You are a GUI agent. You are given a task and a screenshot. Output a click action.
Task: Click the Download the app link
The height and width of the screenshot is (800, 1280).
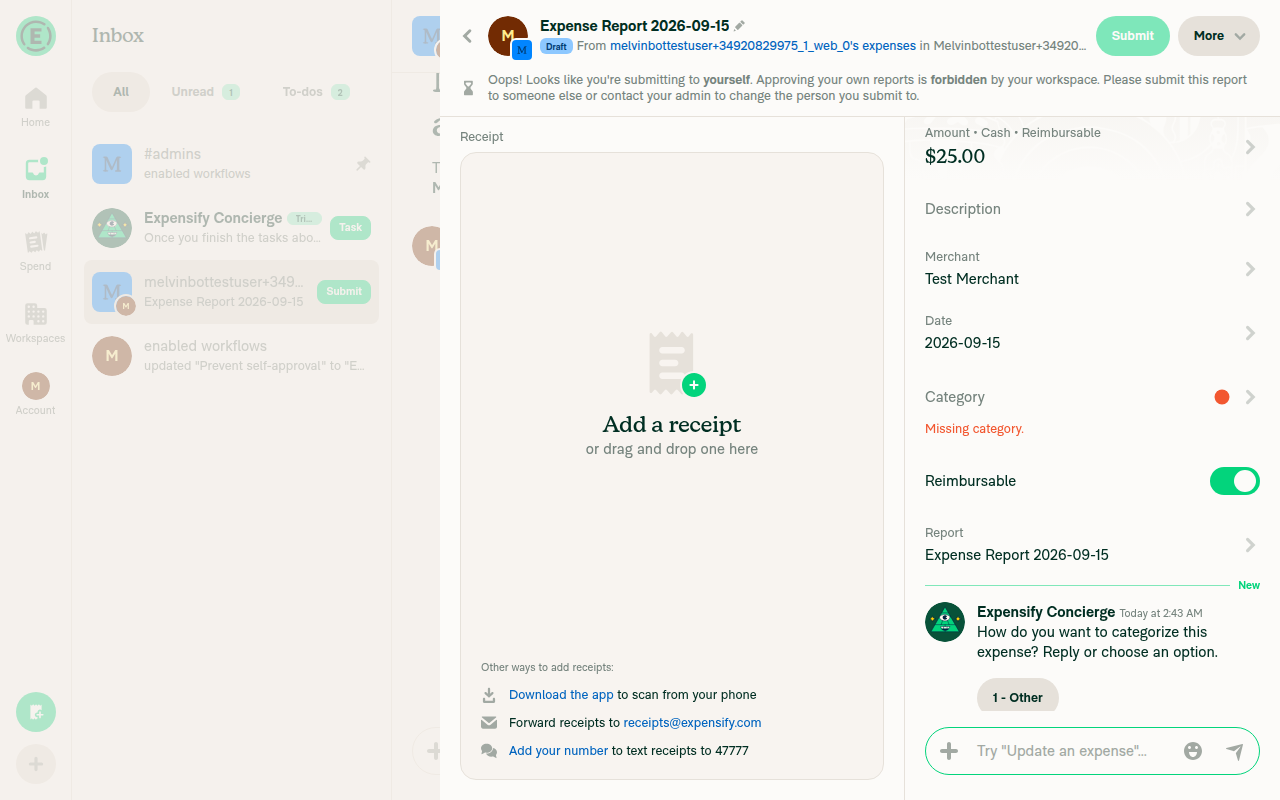pyautogui.click(x=561, y=695)
